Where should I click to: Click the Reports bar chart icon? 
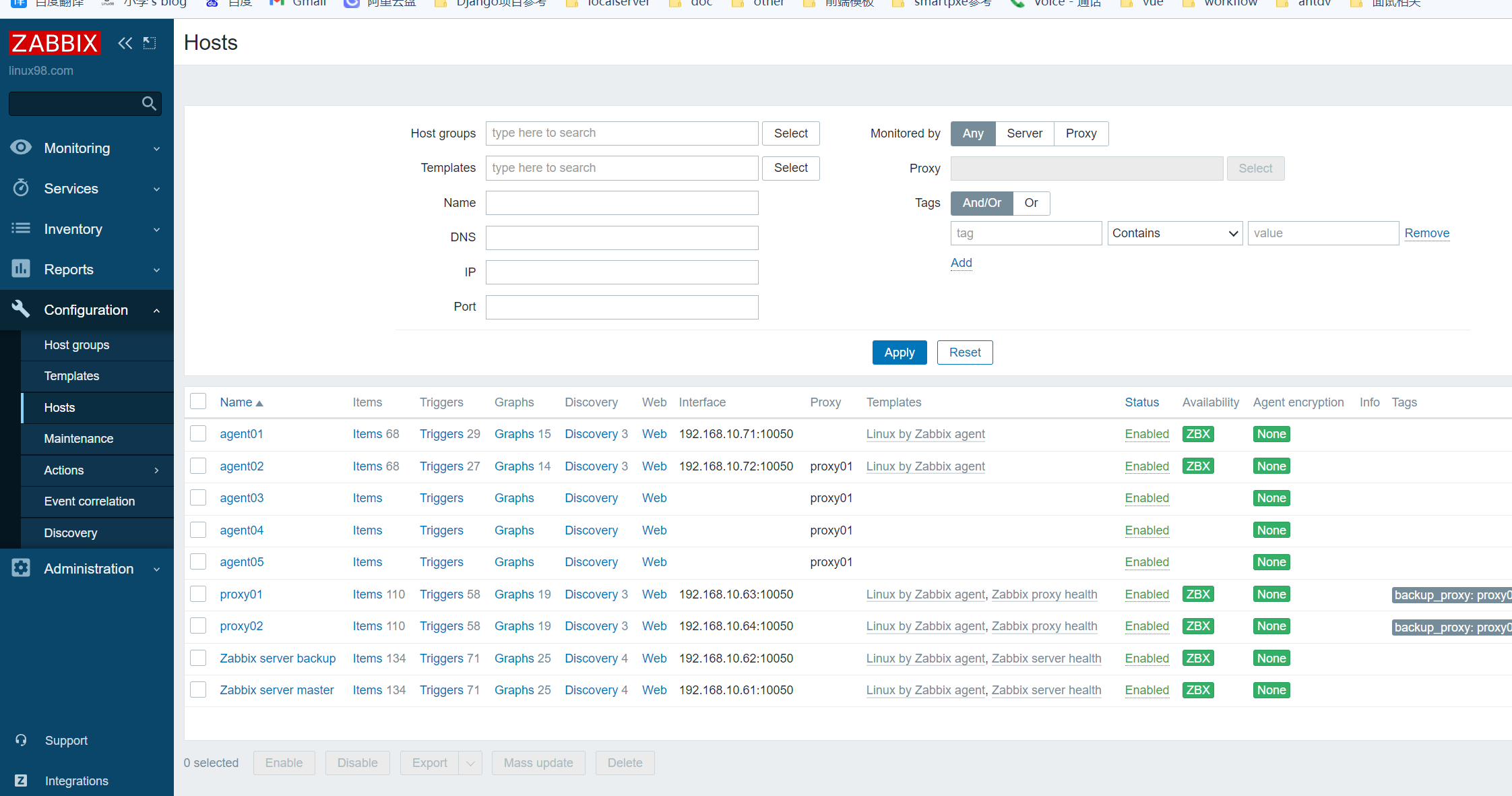click(x=21, y=269)
